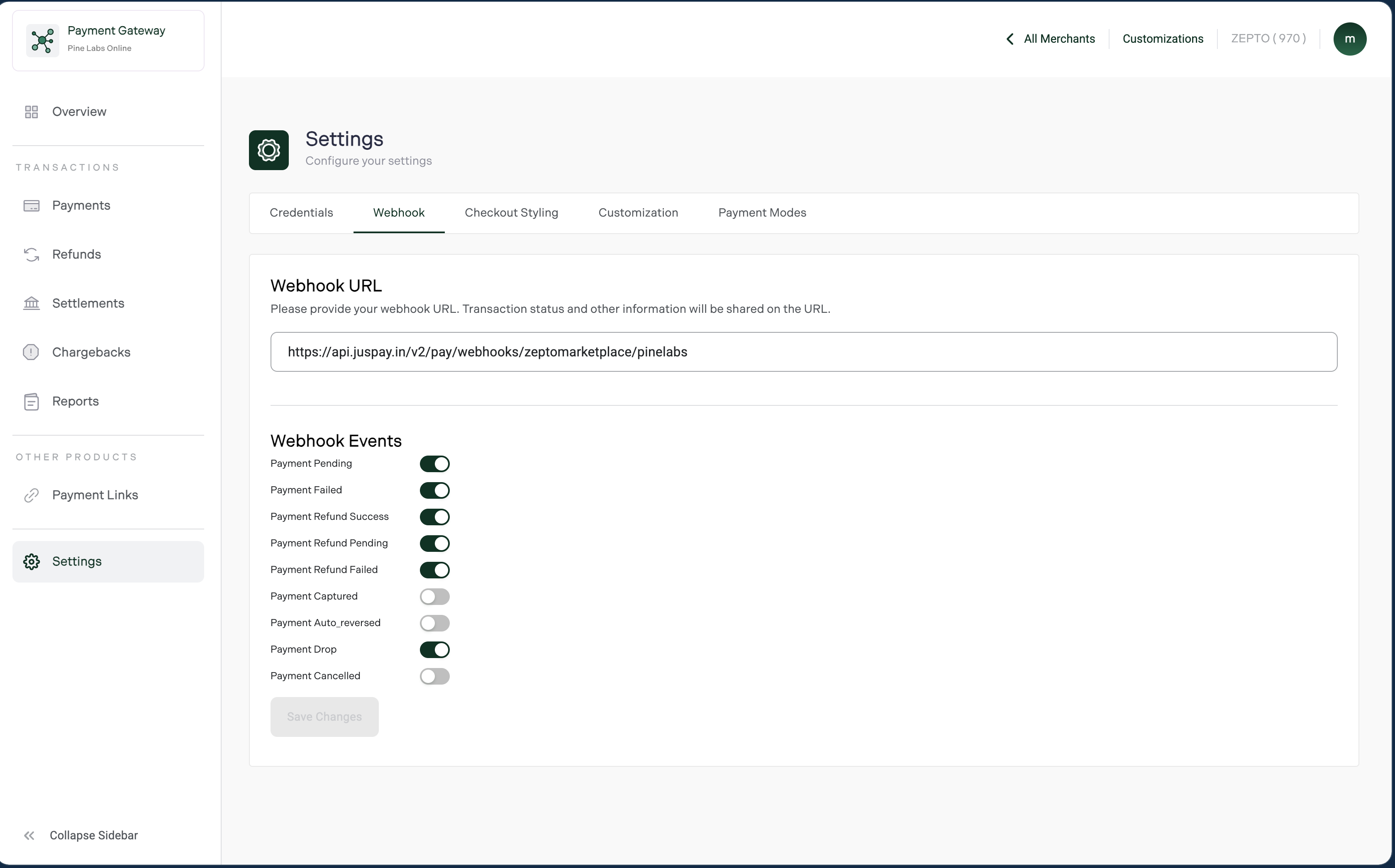
Task: Click the All Merchants link
Action: point(1059,39)
